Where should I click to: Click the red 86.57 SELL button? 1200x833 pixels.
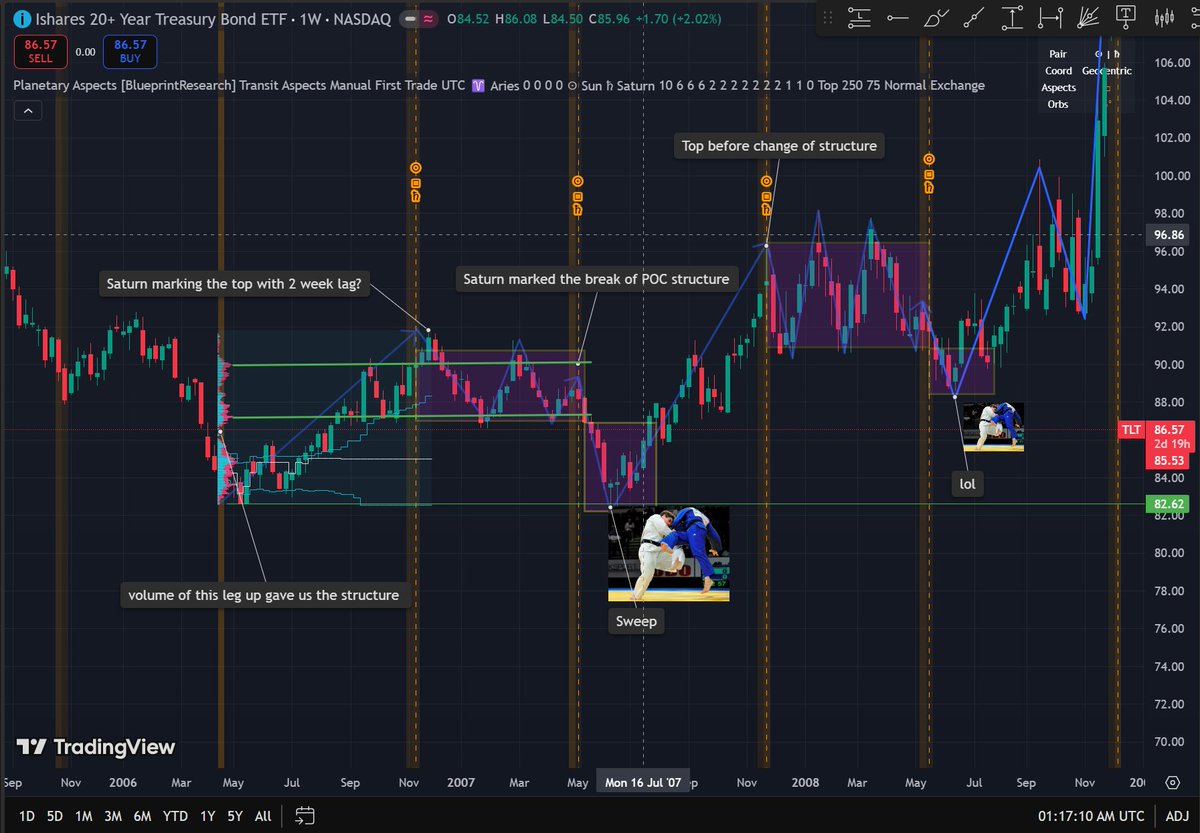(40, 51)
